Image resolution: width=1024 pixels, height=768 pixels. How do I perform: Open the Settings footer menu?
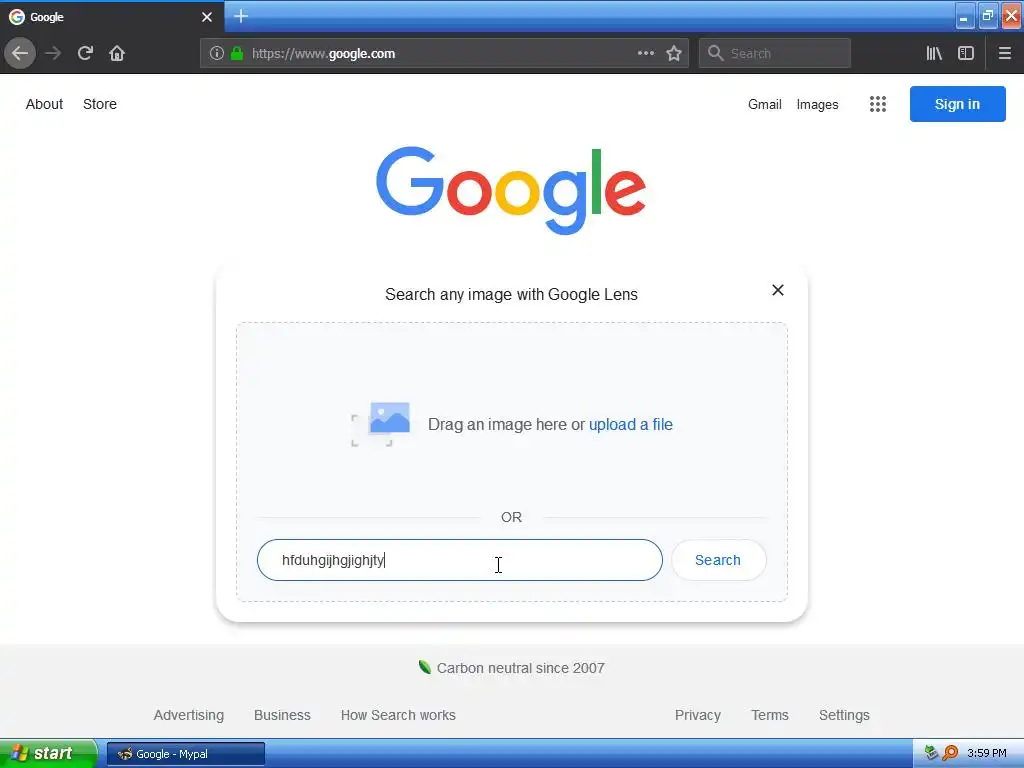click(x=844, y=715)
